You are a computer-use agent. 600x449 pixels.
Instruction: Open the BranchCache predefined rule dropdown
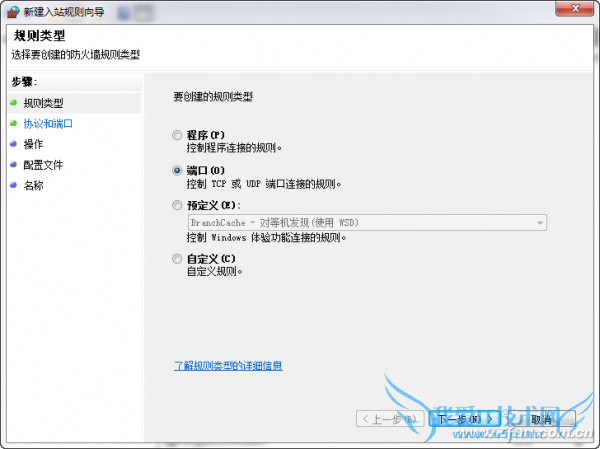[x=367, y=222]
